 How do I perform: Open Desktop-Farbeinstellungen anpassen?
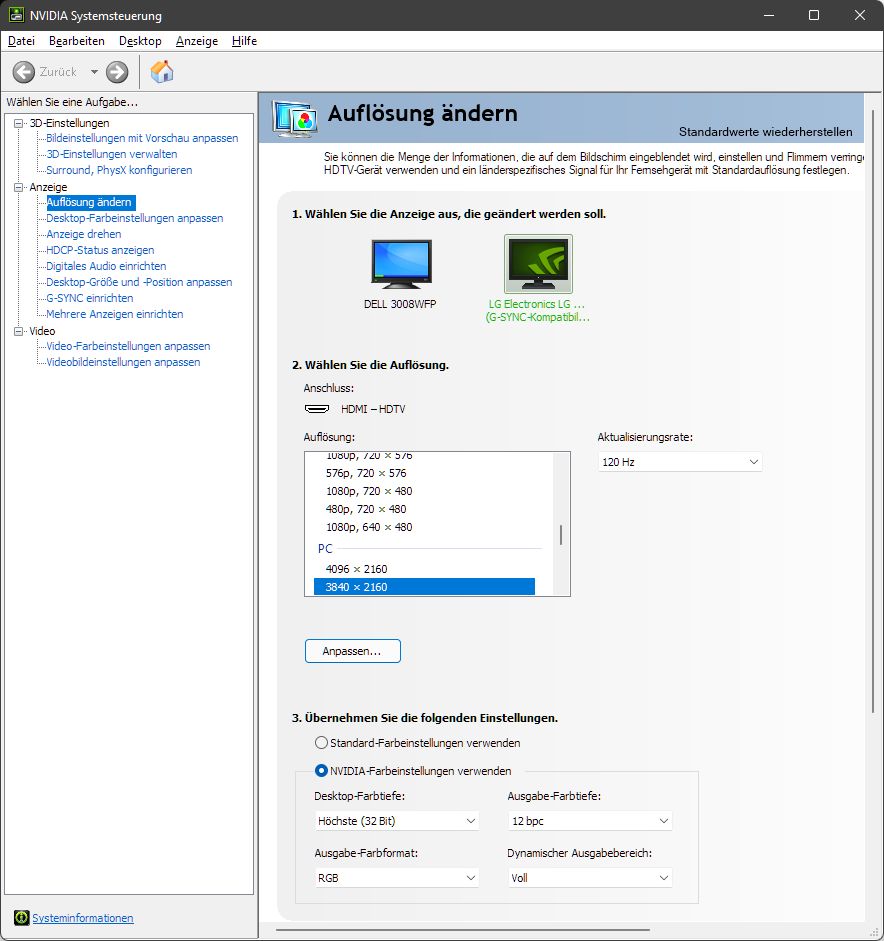point(135,218)
